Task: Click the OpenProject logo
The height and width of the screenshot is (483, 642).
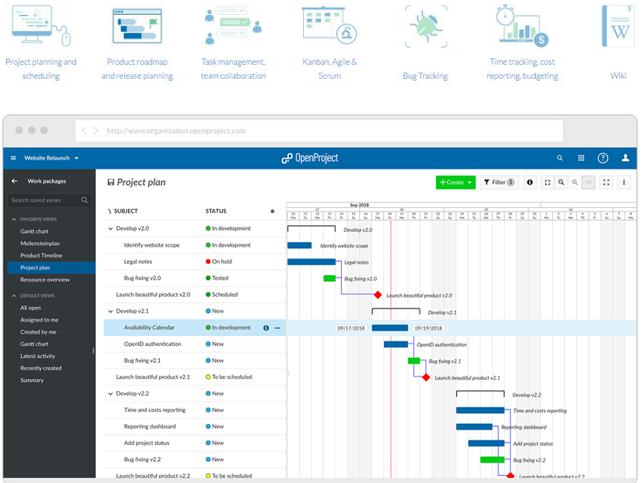Action: click(310, 158)
